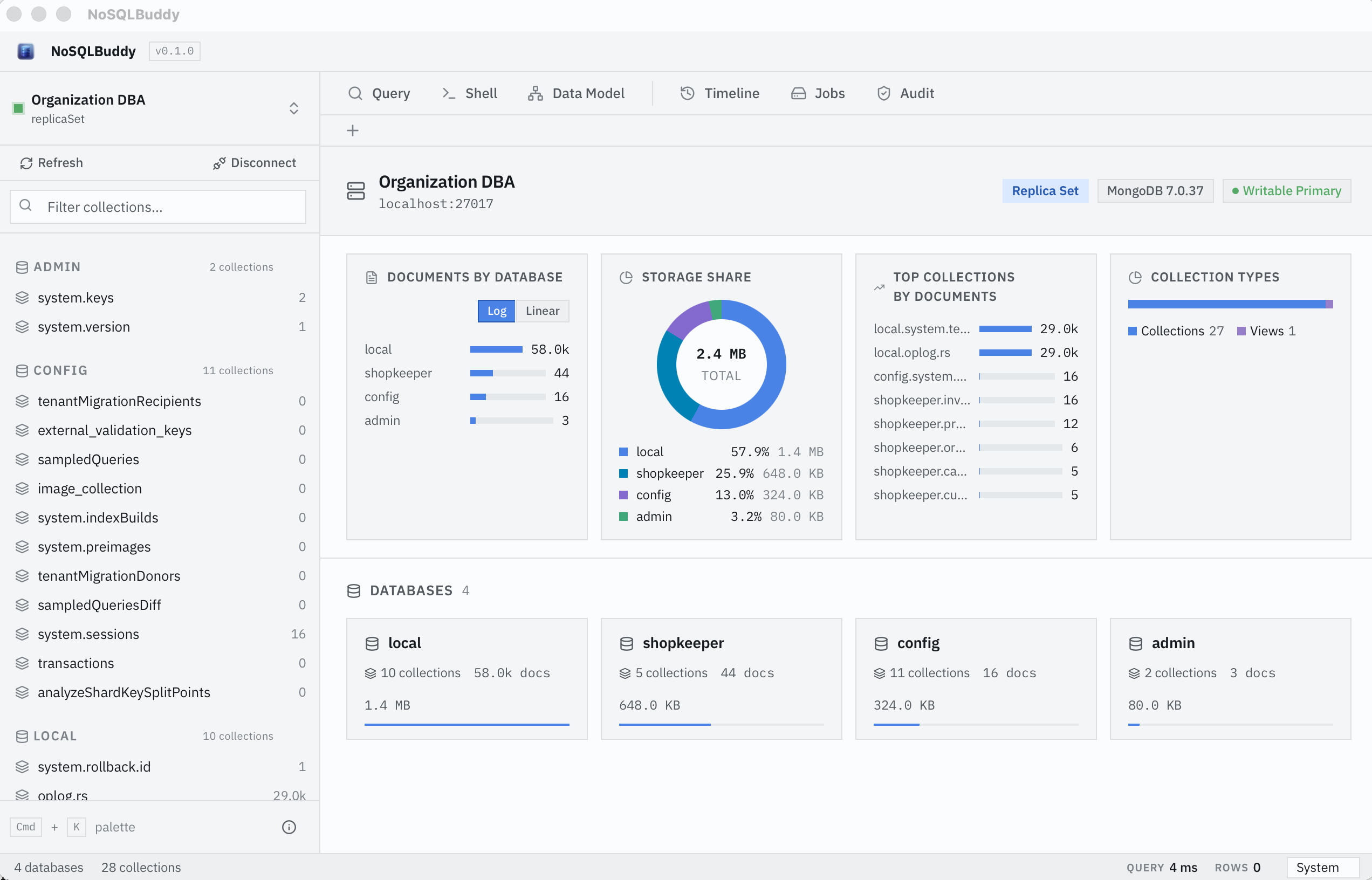Image resolution: width=1372 pixels, height=880 pixels.
Task: Open the Query tab
Action: click(379, 93)
